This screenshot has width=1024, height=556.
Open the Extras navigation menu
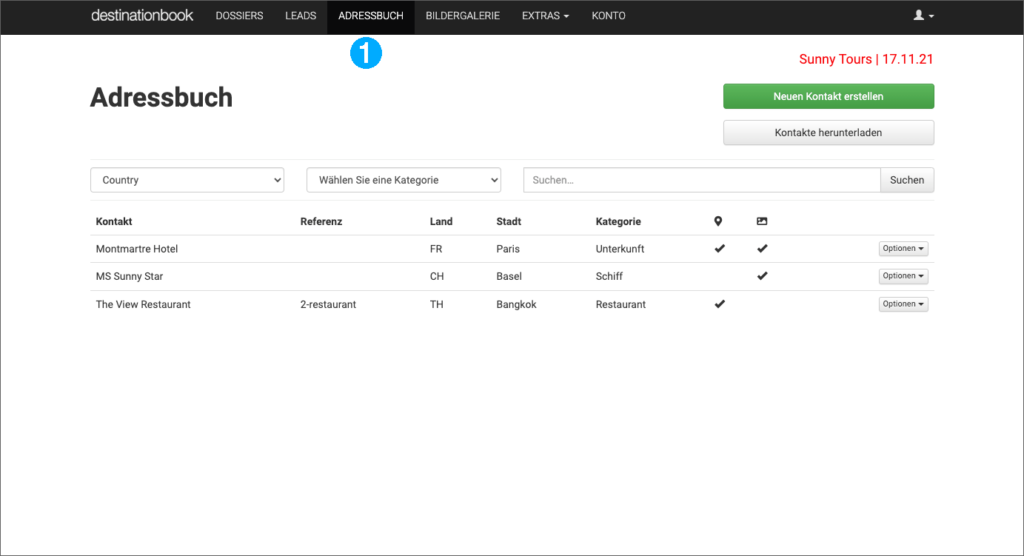(x=545, y=16)
